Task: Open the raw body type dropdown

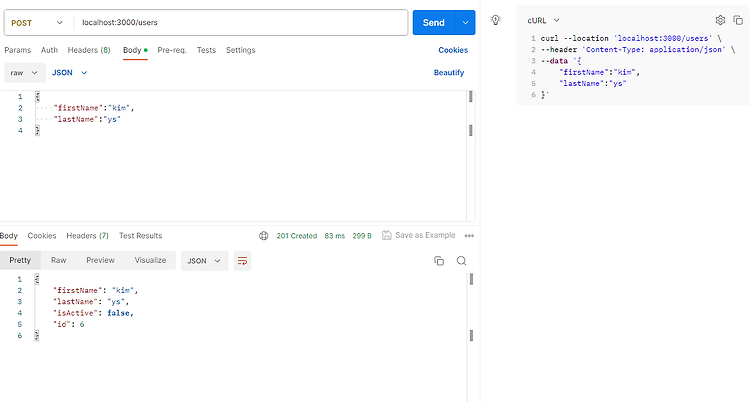Action: tap(25, 73)
